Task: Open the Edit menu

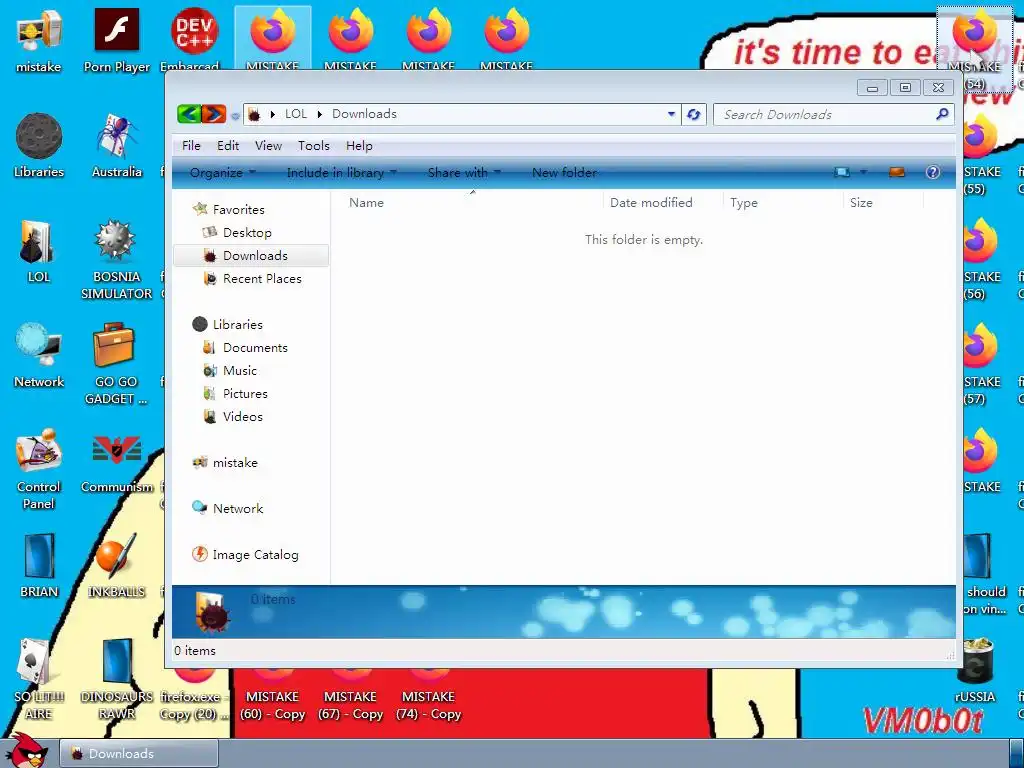Action: coord(228,146)
